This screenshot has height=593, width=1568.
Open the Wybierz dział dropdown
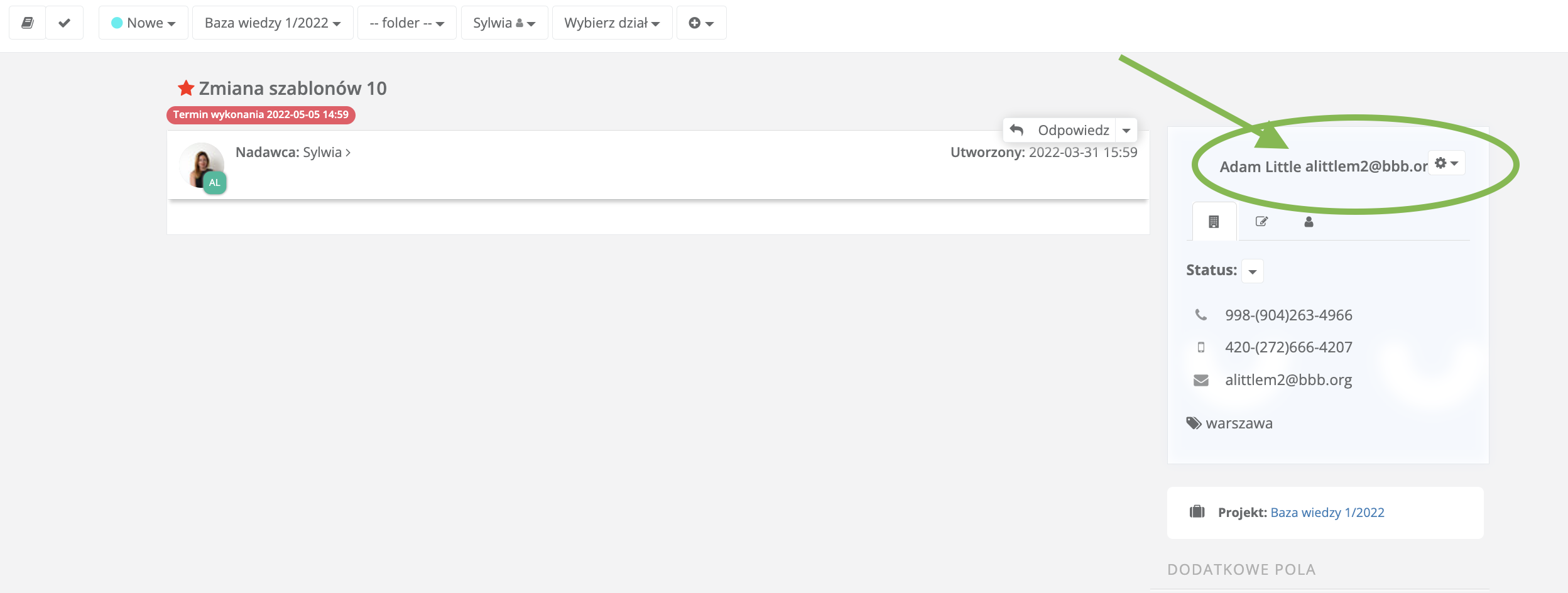tap(612, 23)
